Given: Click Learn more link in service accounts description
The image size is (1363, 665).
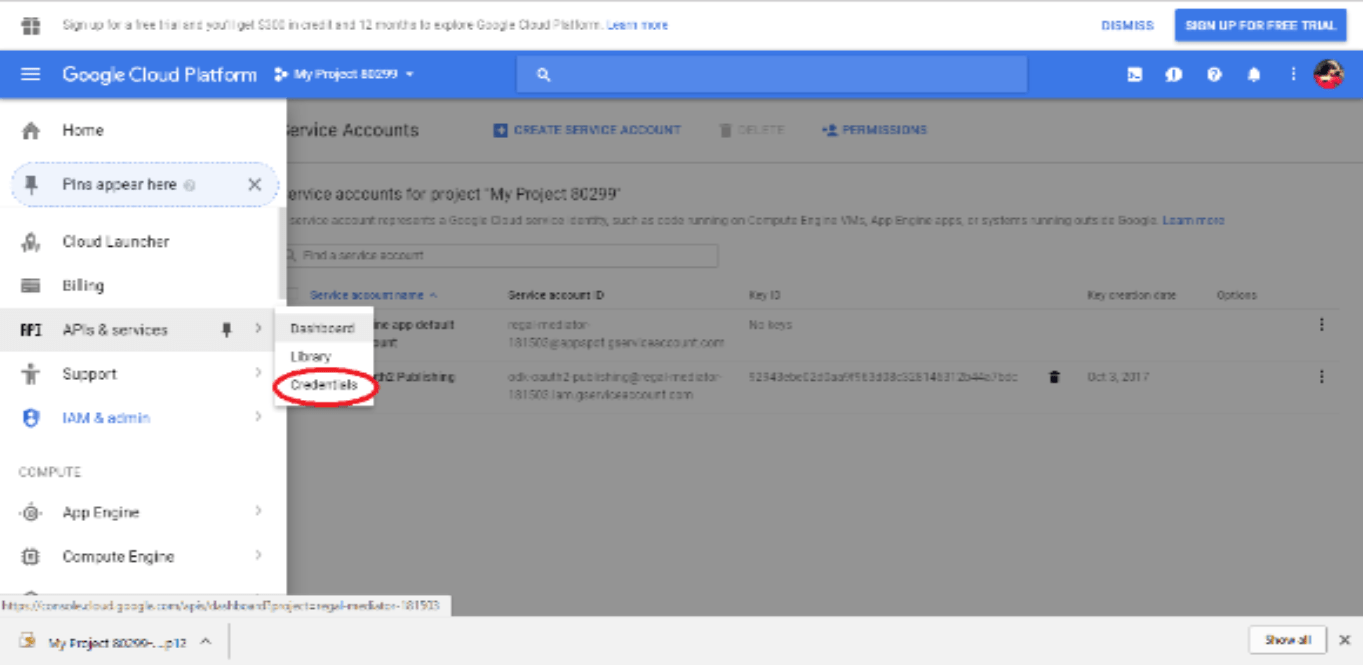Looking at the screenshot, I should pyautogui.click(x=1193, y=220).
